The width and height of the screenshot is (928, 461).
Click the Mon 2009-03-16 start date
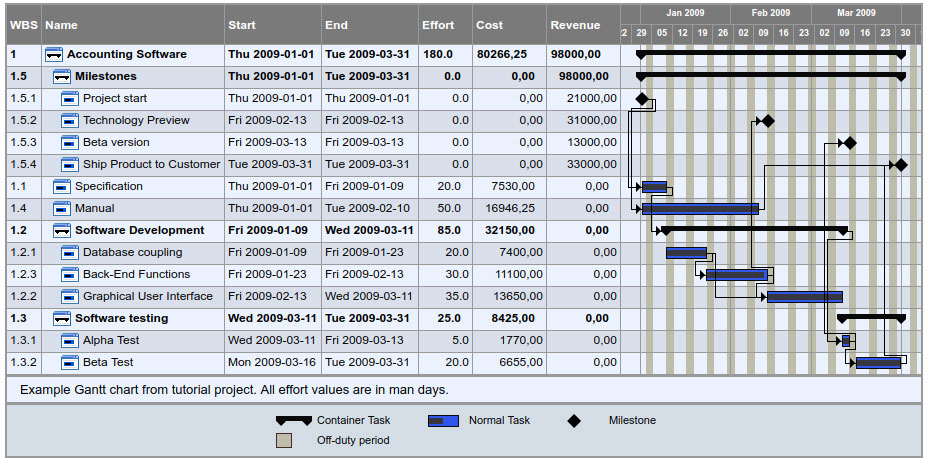[x=272, y=362]
